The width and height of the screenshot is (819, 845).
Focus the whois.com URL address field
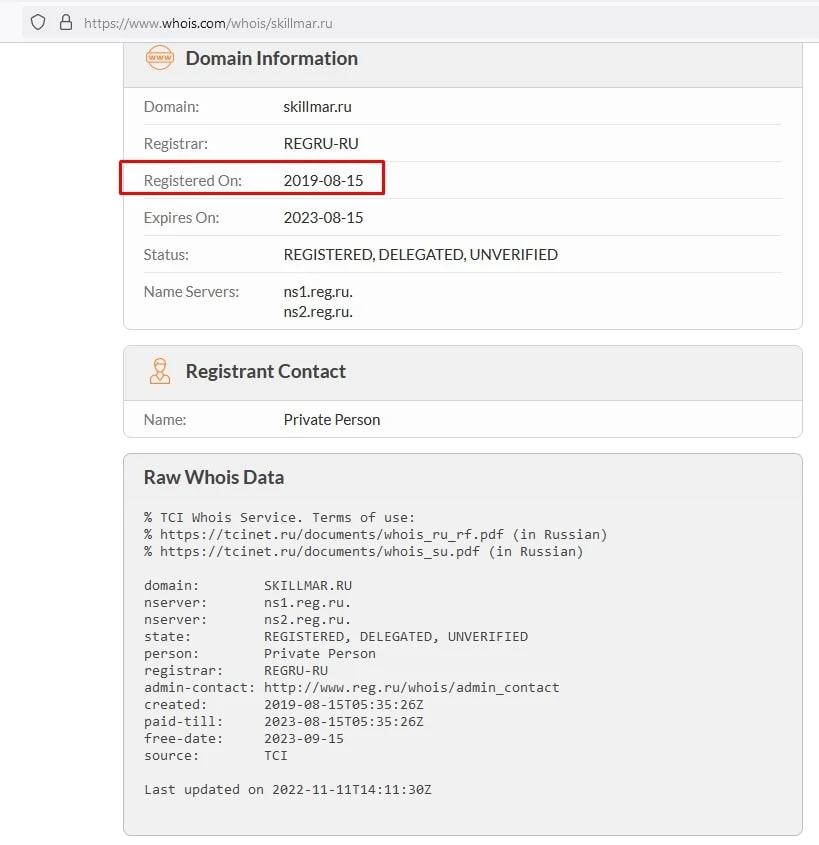(420, 23)
